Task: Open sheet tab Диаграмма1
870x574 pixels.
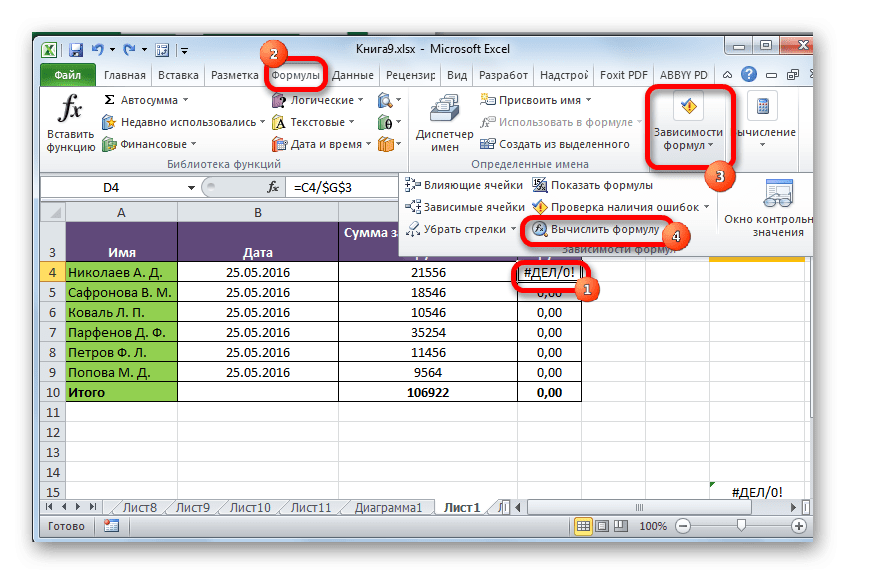Action: click(388, 507)
